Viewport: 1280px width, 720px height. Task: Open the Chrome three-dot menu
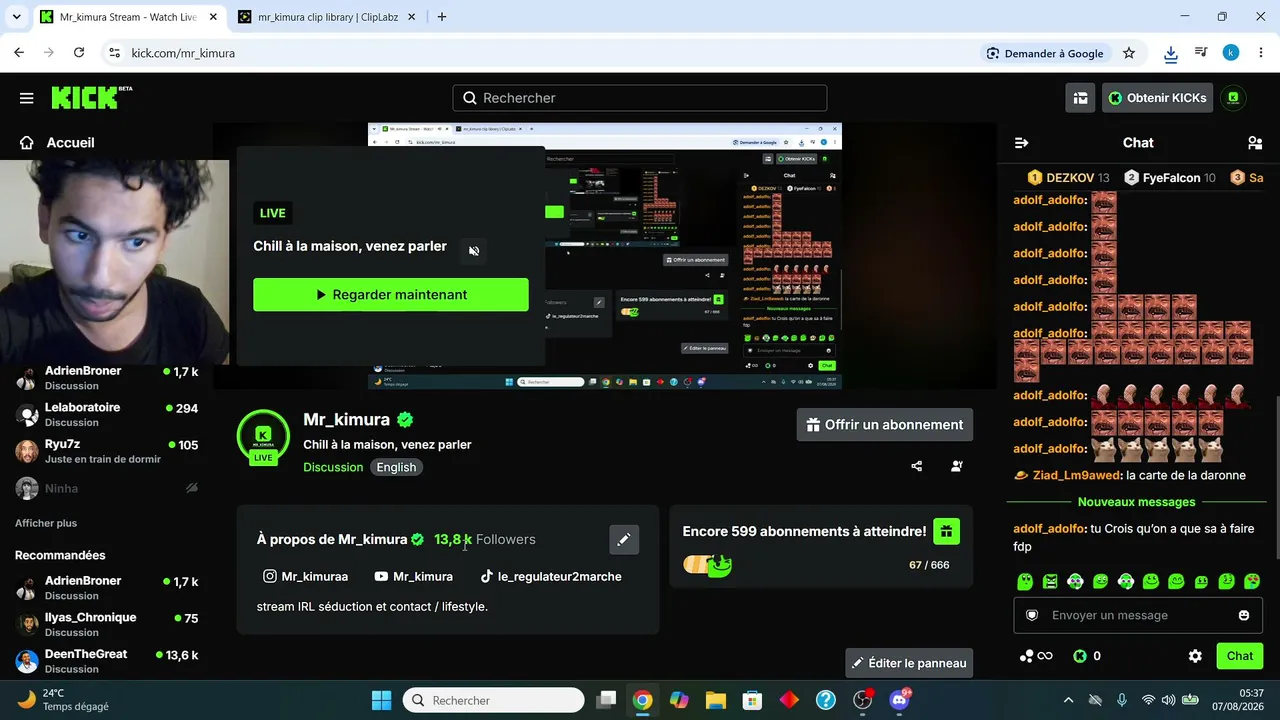point(1261,53)
